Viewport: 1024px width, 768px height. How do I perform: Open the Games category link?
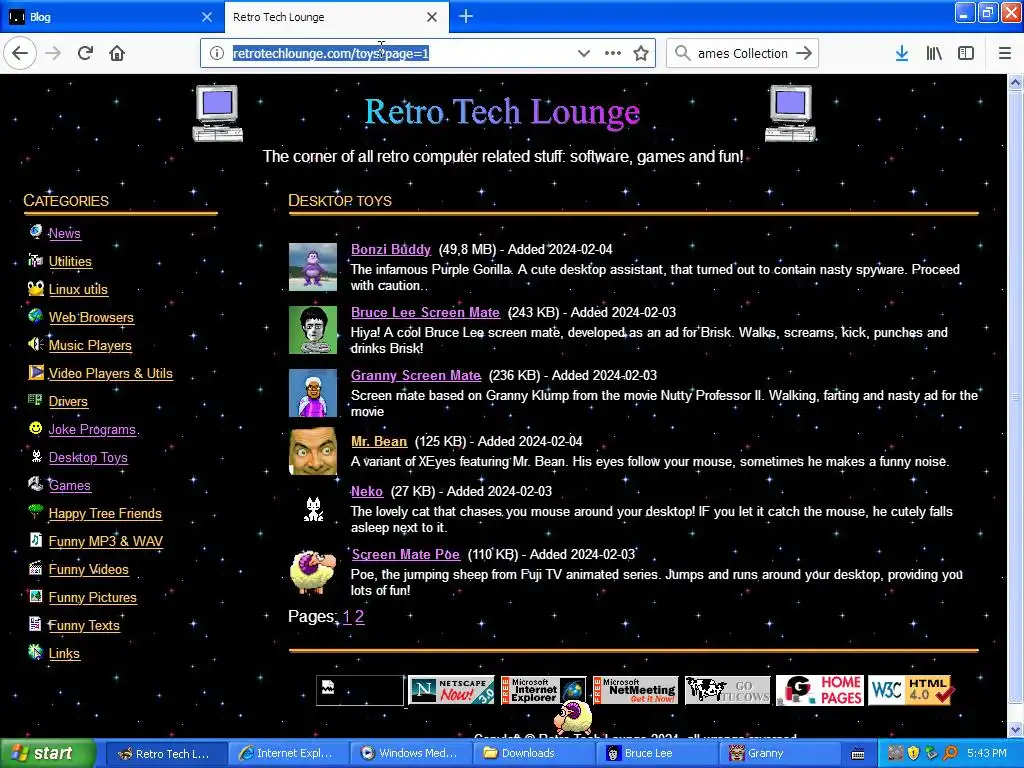70,486
